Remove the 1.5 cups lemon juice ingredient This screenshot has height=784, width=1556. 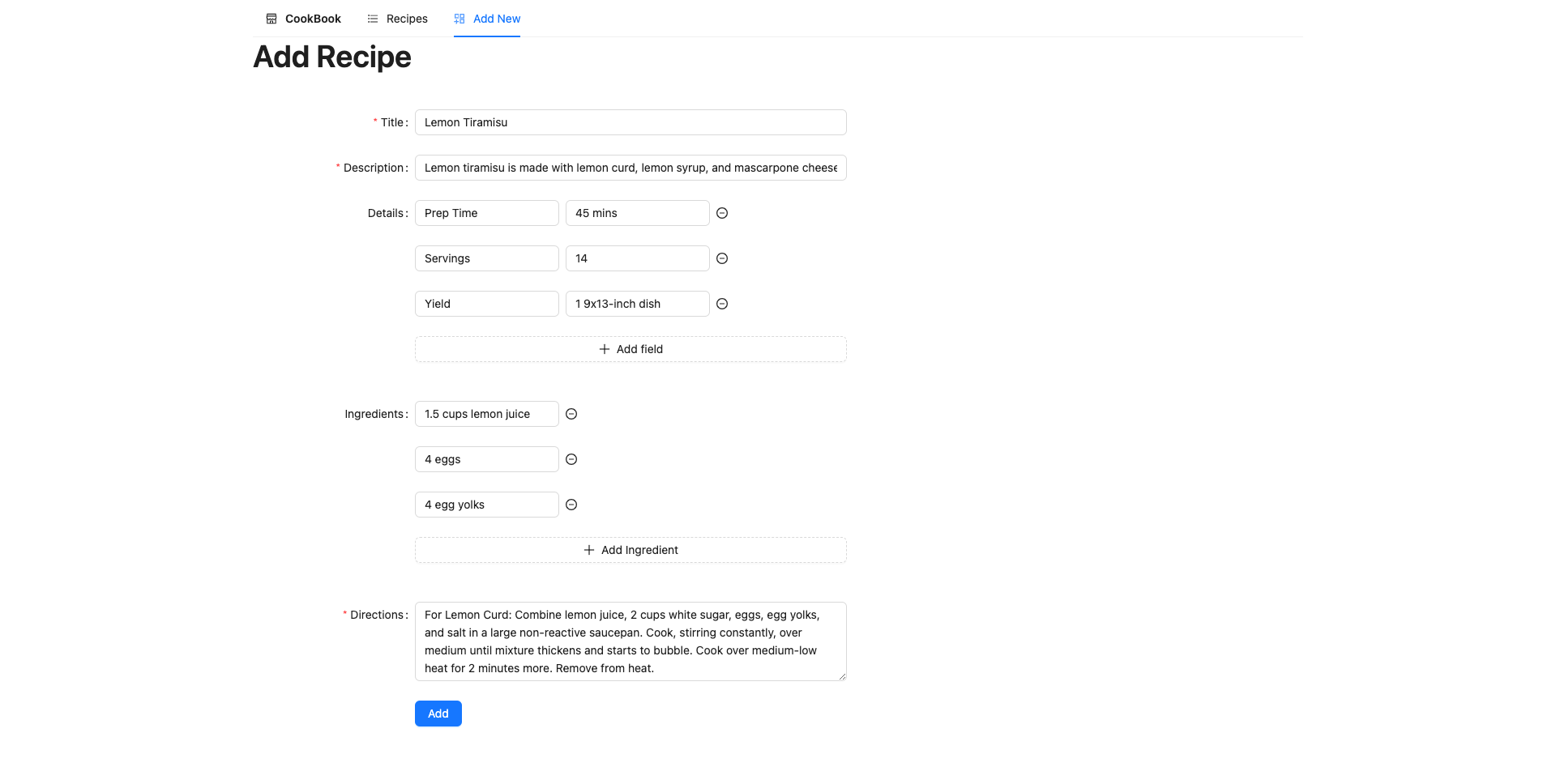pyautogui.click(x=571, y=414)
